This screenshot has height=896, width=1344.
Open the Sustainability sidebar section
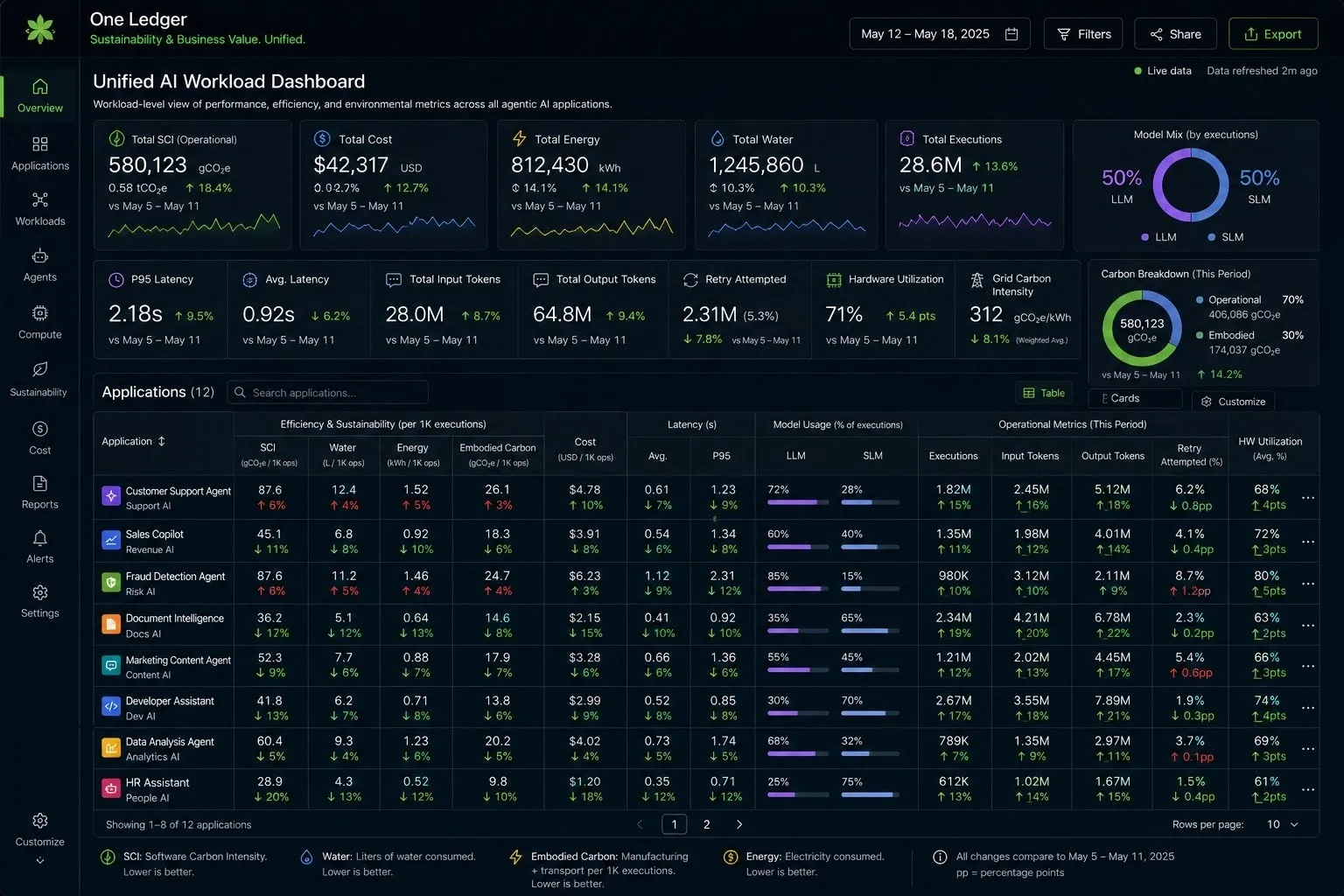tap(39, 380)
